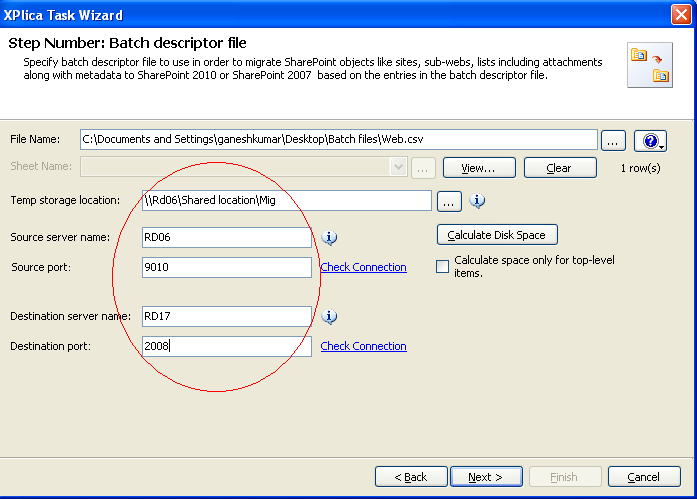The image size is (697, 499).
Task: Click the migration folders icon in header
Action: pos(649,65)
